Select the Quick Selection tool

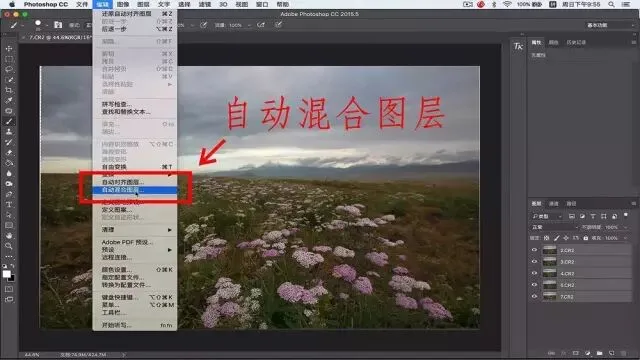click(x=9, y=80)
